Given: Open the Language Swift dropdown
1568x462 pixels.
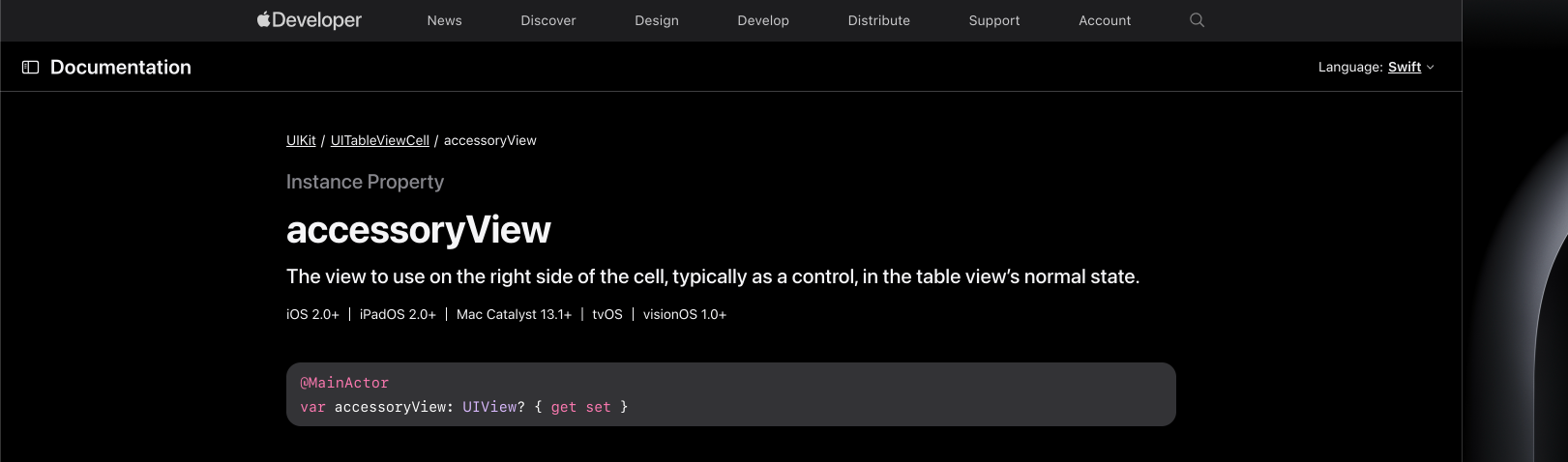Looking at the screenshot, I should click(1409, 68).
